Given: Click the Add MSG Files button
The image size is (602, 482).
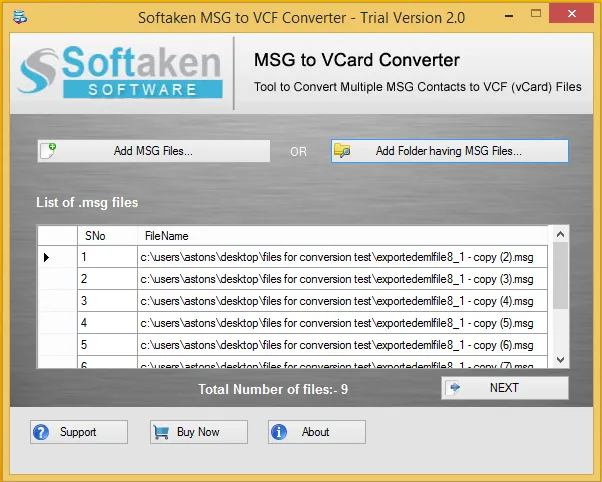Looking at the screenshot, I should click(154, 151).
